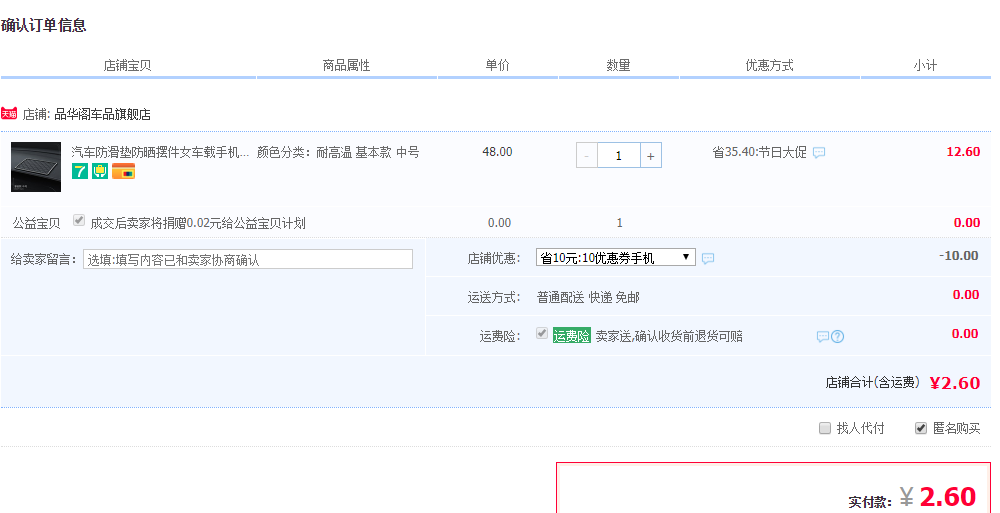Open the car anti-slip mat product thumbnail
Image resolution: width=1000 pixels, height=513 pixels.
coord(36,167)
